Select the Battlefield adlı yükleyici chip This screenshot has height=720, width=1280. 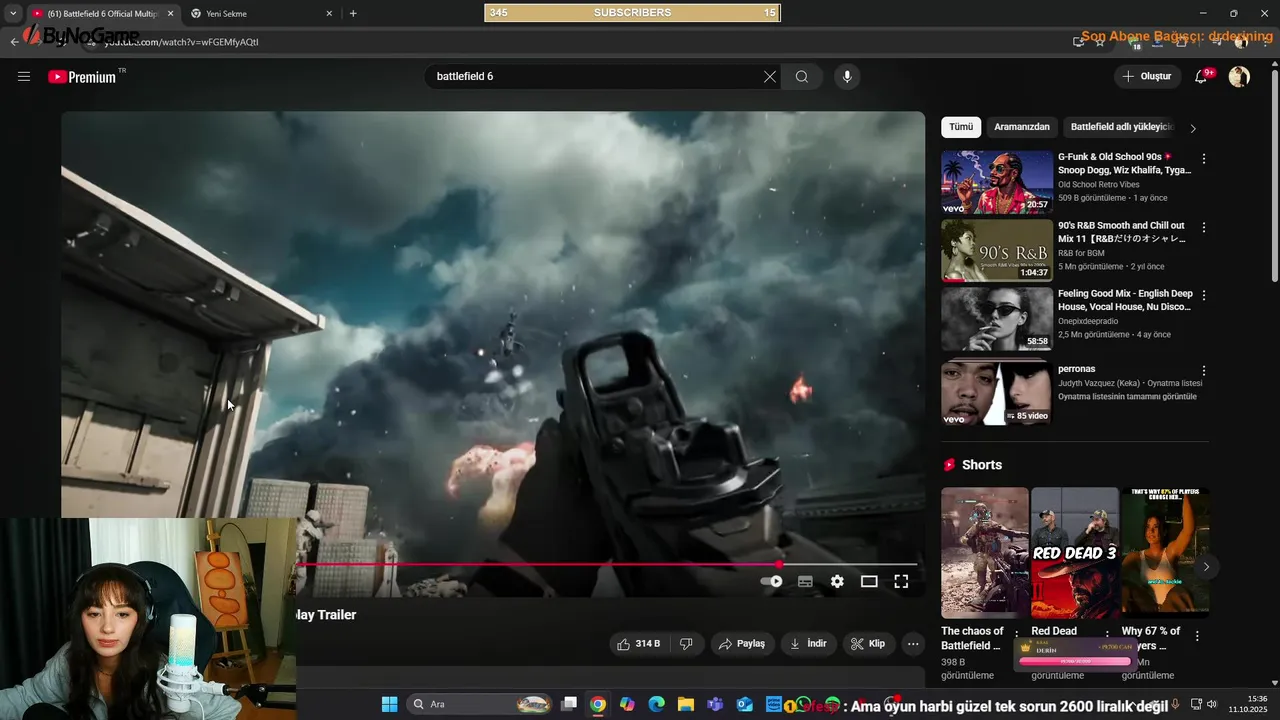pos(1120,127)
